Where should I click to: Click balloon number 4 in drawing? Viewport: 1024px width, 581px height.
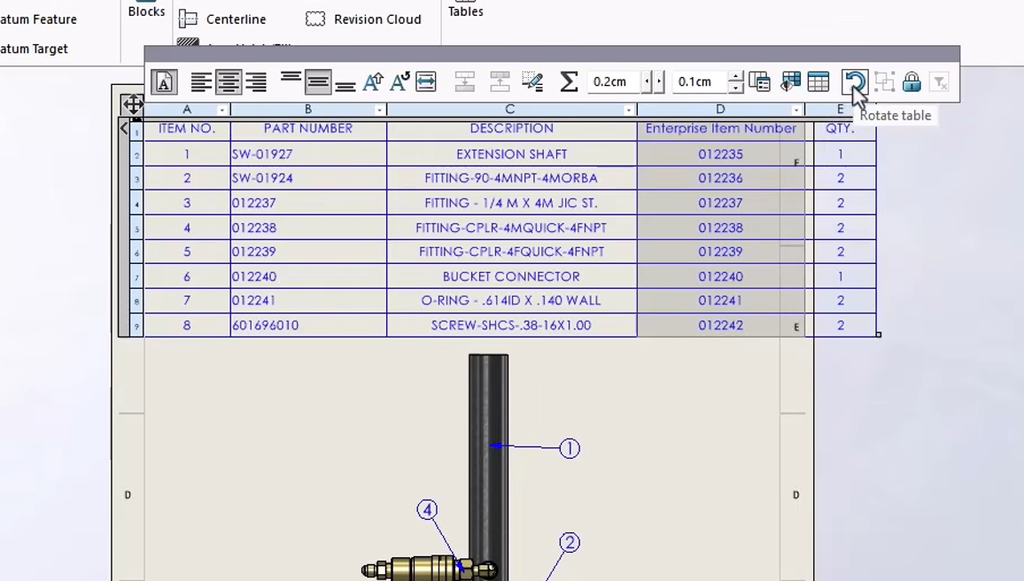tap(427, 510)
